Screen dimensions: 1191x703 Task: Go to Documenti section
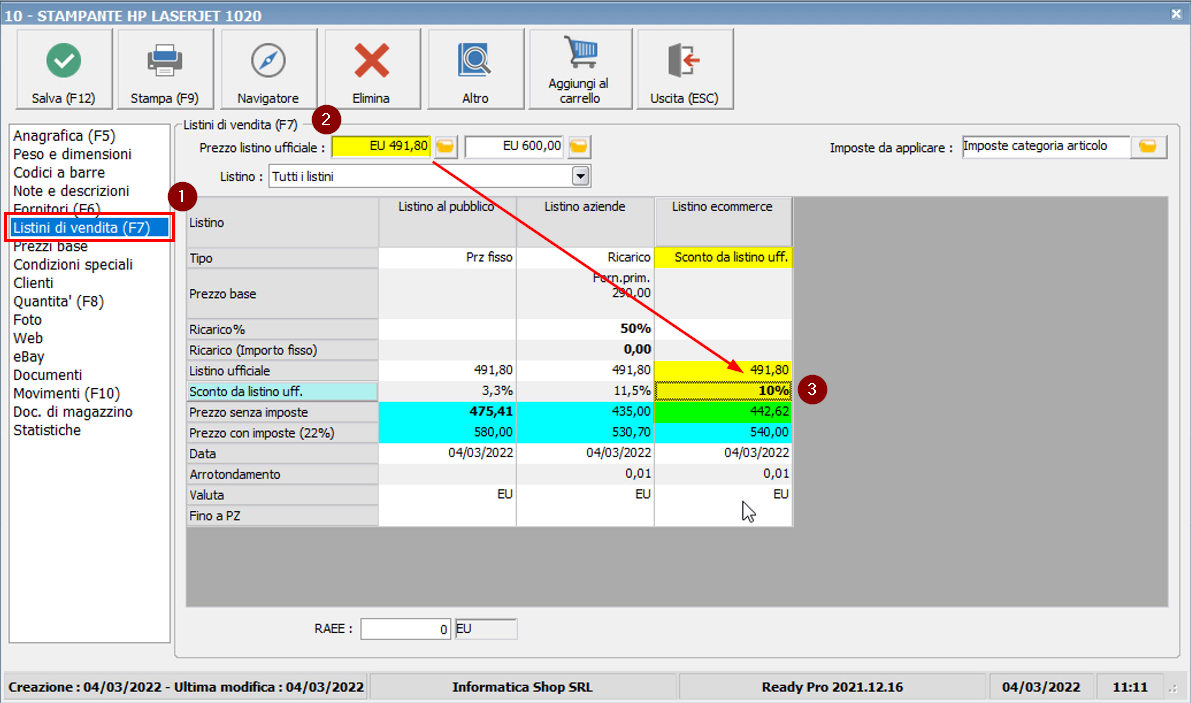[47, 375]
